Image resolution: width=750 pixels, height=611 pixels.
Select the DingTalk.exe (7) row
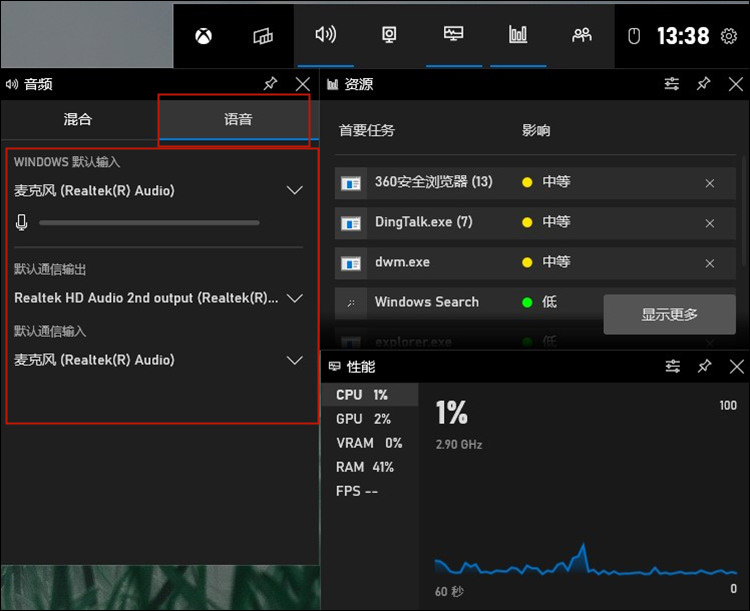535,223
